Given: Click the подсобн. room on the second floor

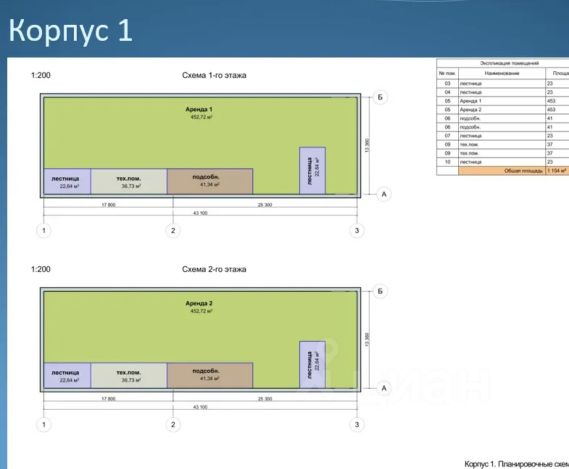Looking at the screenshot, I should (210, 375).
